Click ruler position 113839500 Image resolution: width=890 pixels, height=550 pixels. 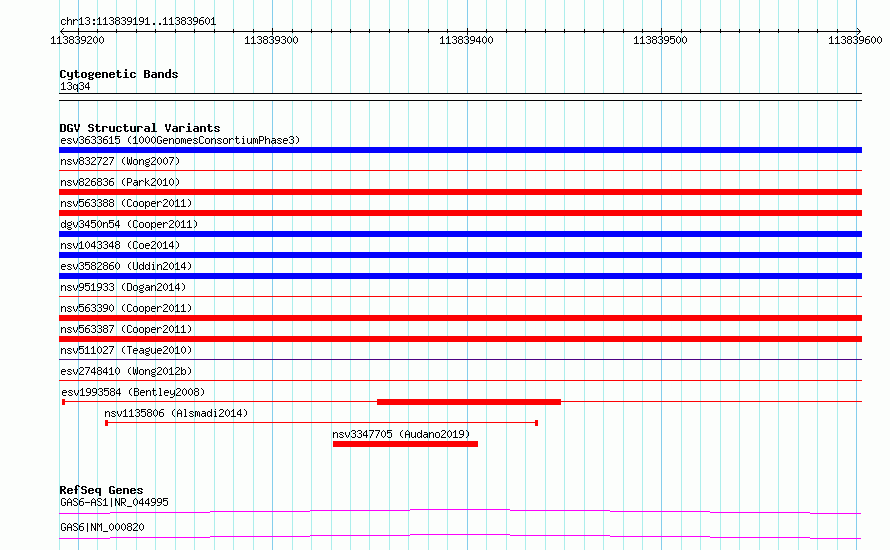(660, 40)
